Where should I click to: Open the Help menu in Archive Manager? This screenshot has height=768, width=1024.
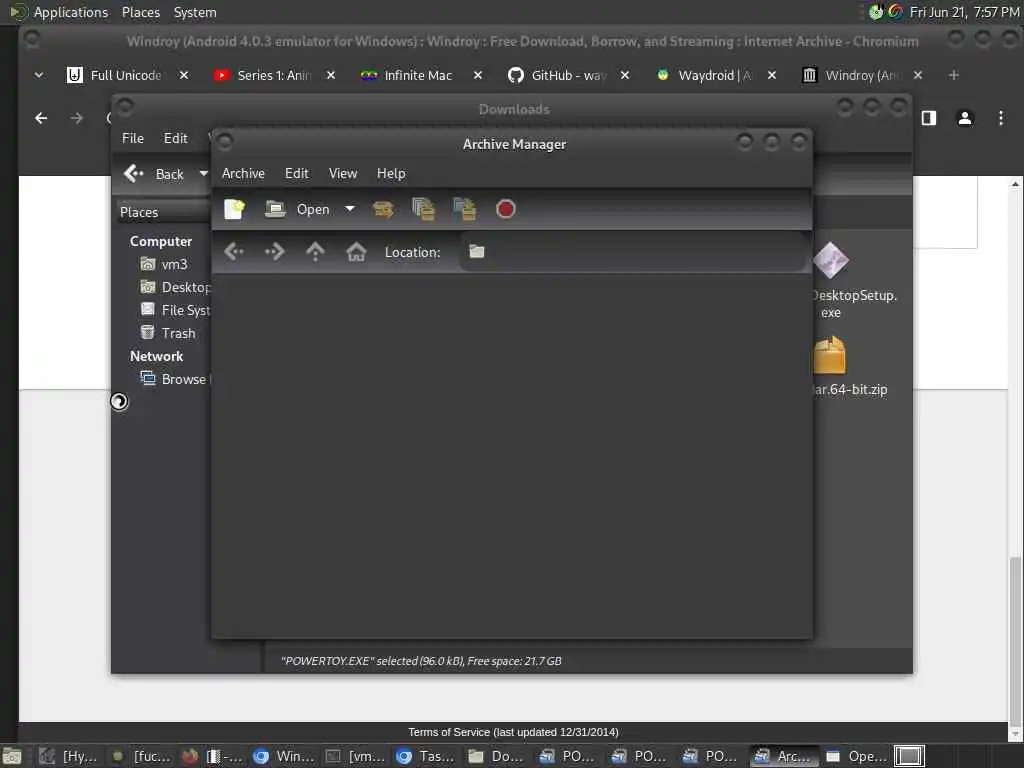(391, 173)
